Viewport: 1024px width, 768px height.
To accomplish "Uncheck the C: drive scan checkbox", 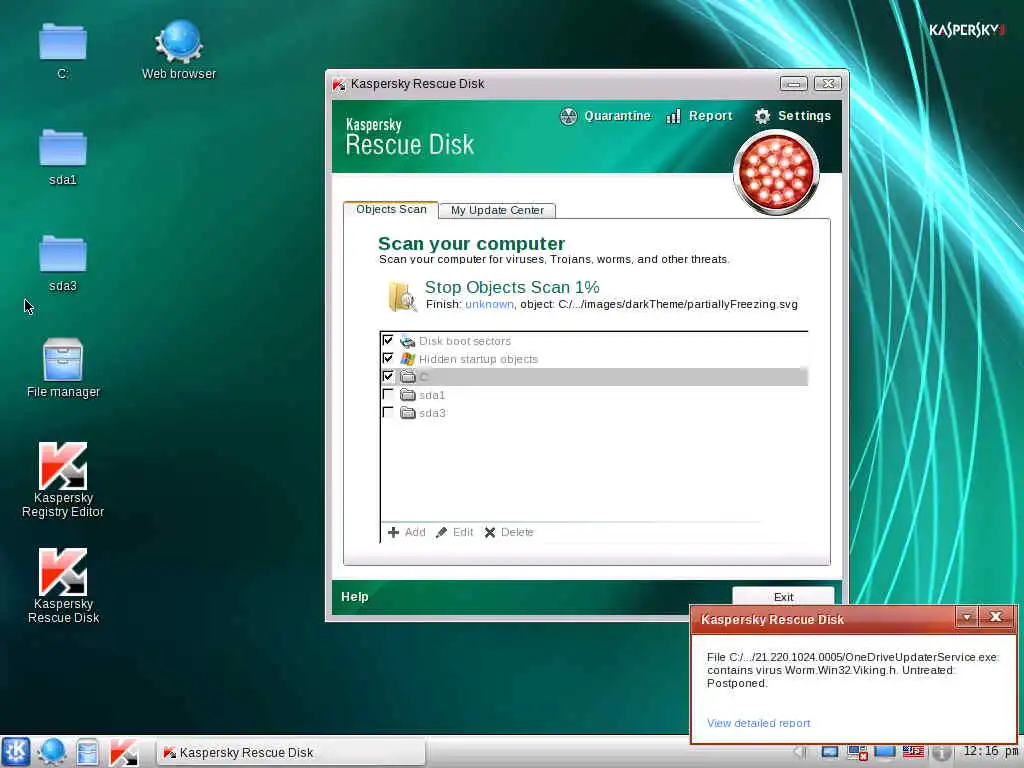I will click(388, 376).
